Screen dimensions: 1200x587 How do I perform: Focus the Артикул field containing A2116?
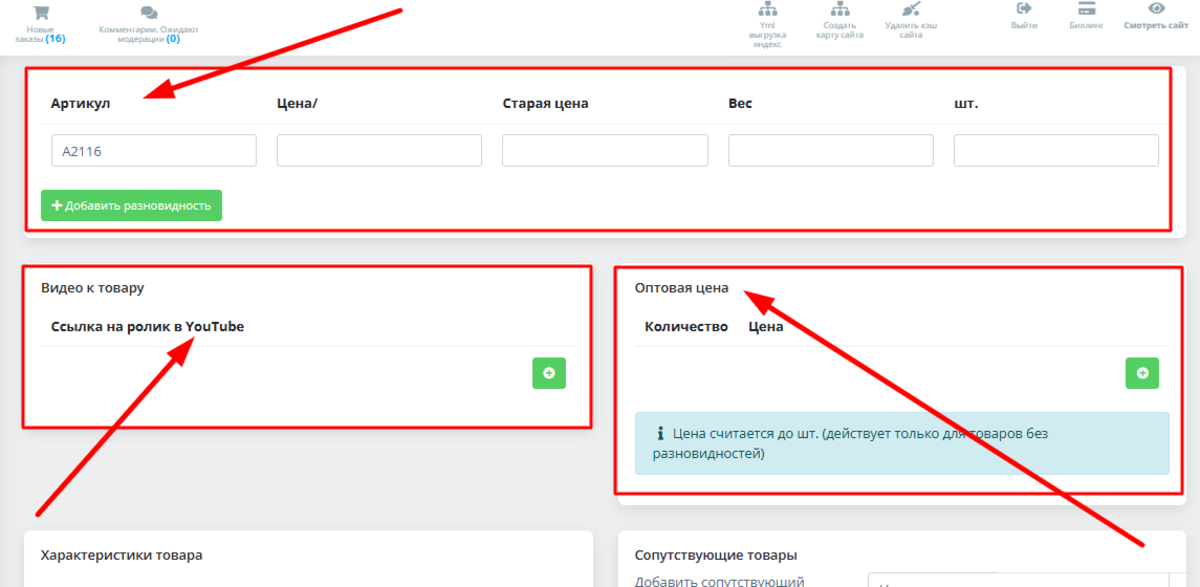[154, 151]
